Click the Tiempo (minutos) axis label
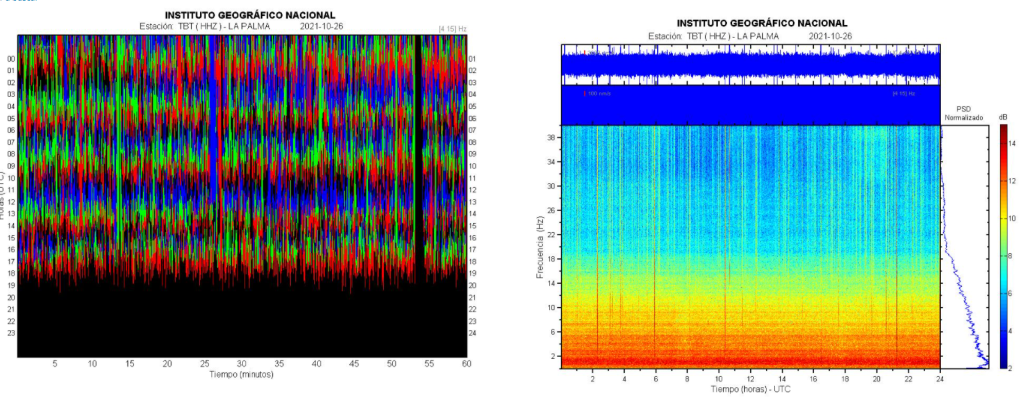Viewport: 1023px width, 405px height. (x=241, y=375)
